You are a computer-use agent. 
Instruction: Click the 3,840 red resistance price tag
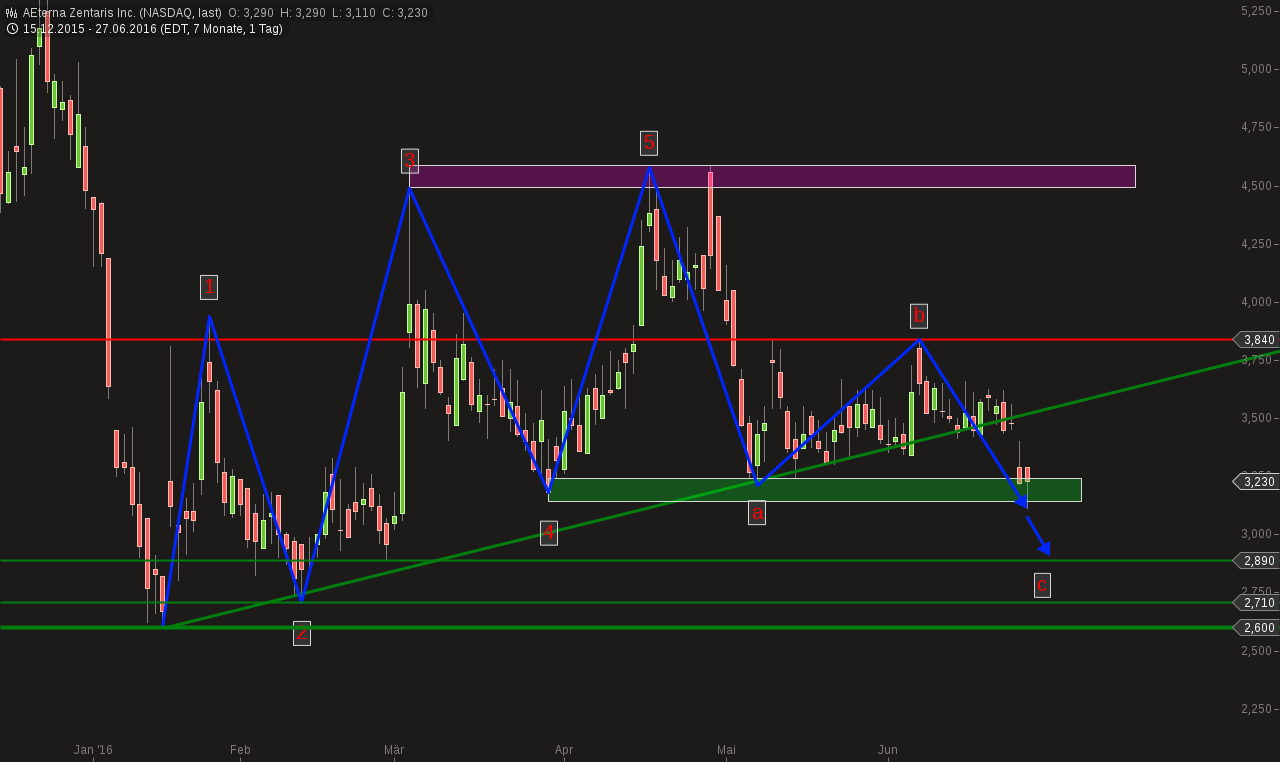coord(1258,340)
